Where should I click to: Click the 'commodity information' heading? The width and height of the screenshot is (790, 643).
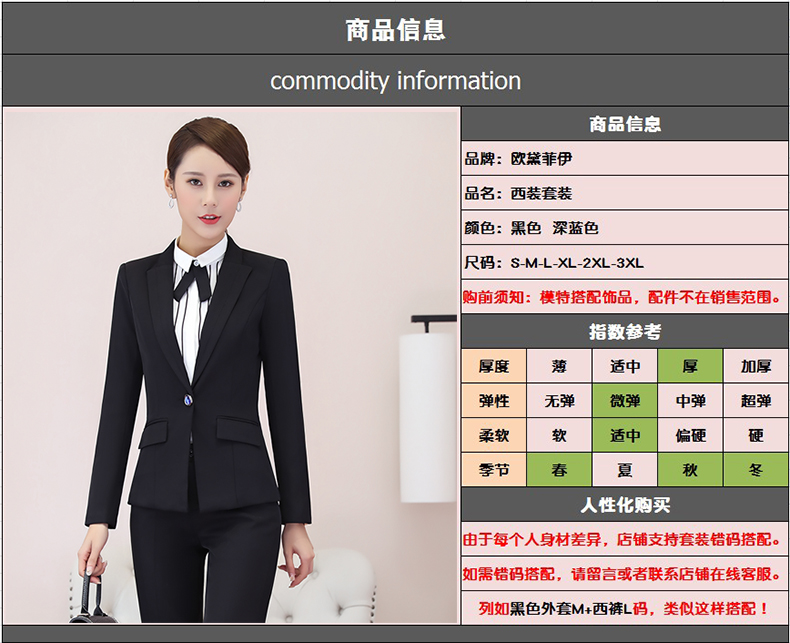pos(395,81)
